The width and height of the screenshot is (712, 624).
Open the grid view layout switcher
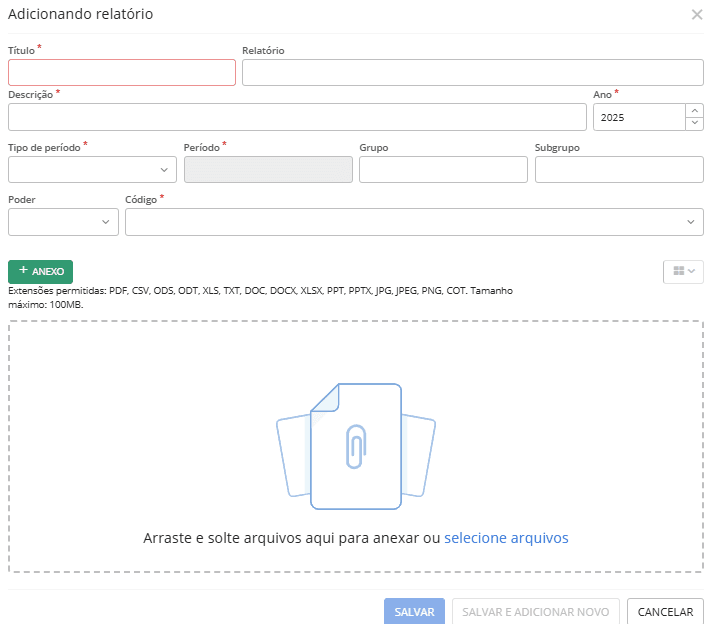coord(683,271)
